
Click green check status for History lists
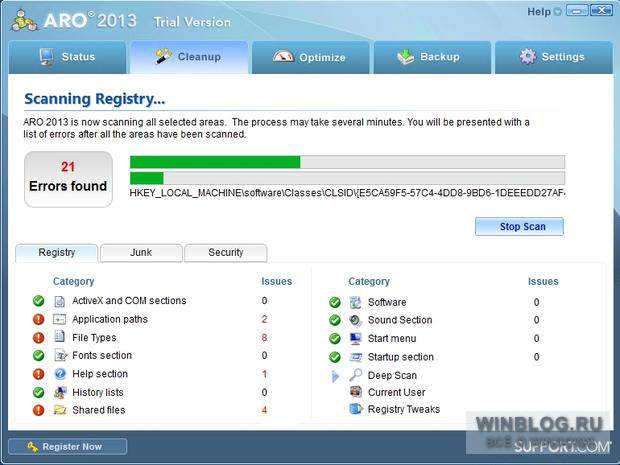[39, 392]
